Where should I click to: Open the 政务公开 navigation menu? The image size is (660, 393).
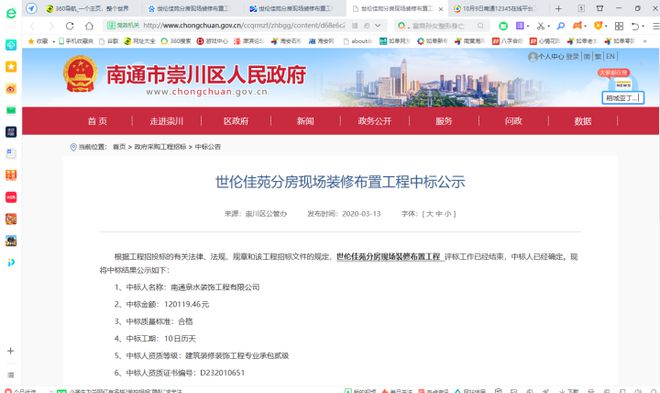click(x=374, y=121)
